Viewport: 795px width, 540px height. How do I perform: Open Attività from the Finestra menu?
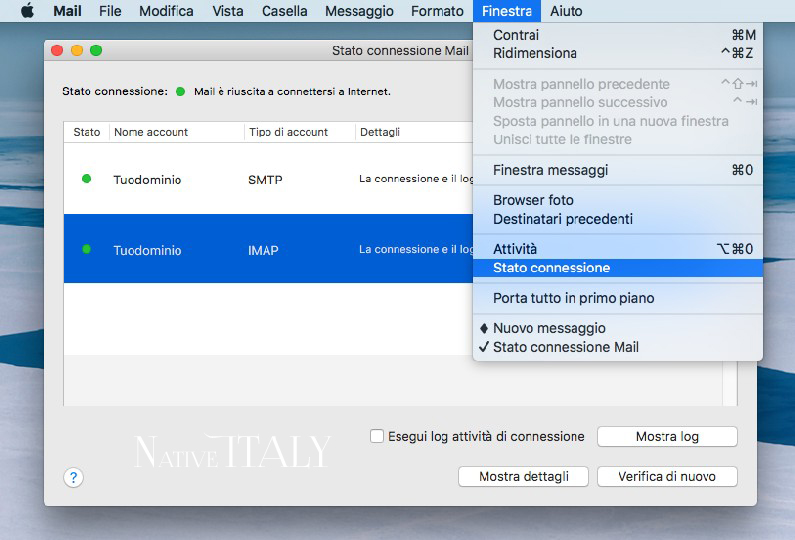coord(618,249)
